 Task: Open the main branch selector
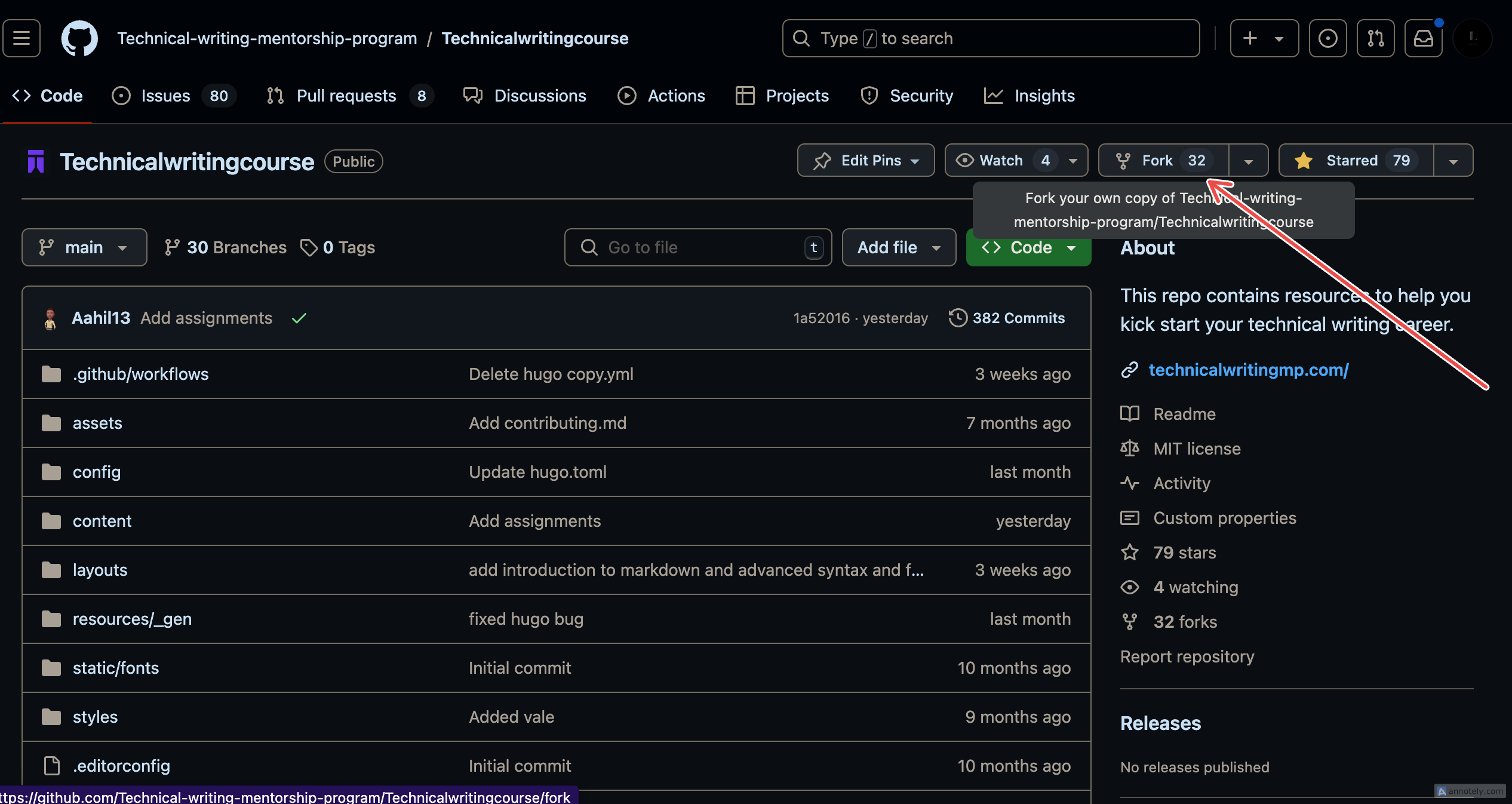click(84, 247)
